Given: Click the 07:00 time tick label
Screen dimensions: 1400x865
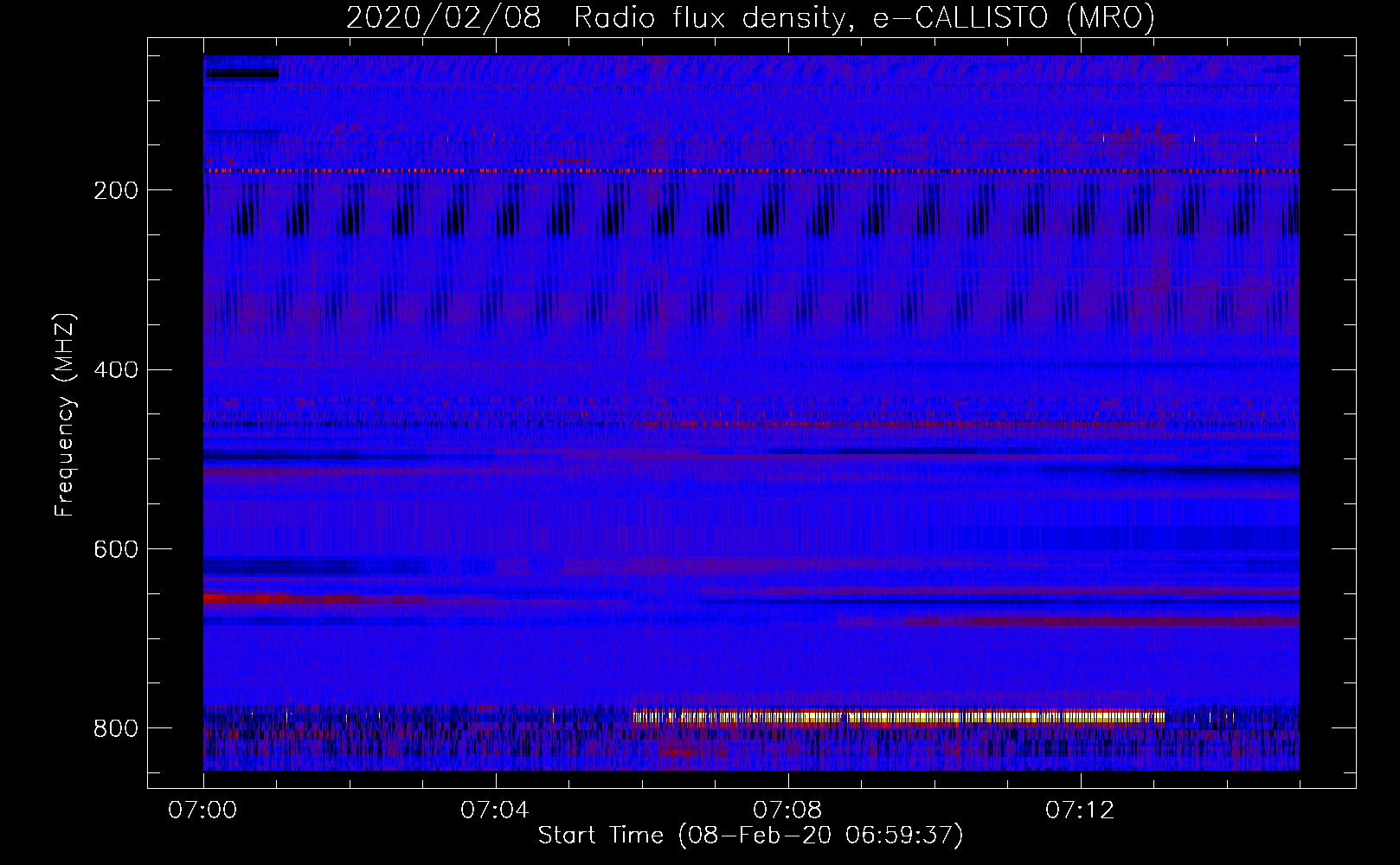Looking at the screenshot, I should pyautogui.click(x=202, y=811).
